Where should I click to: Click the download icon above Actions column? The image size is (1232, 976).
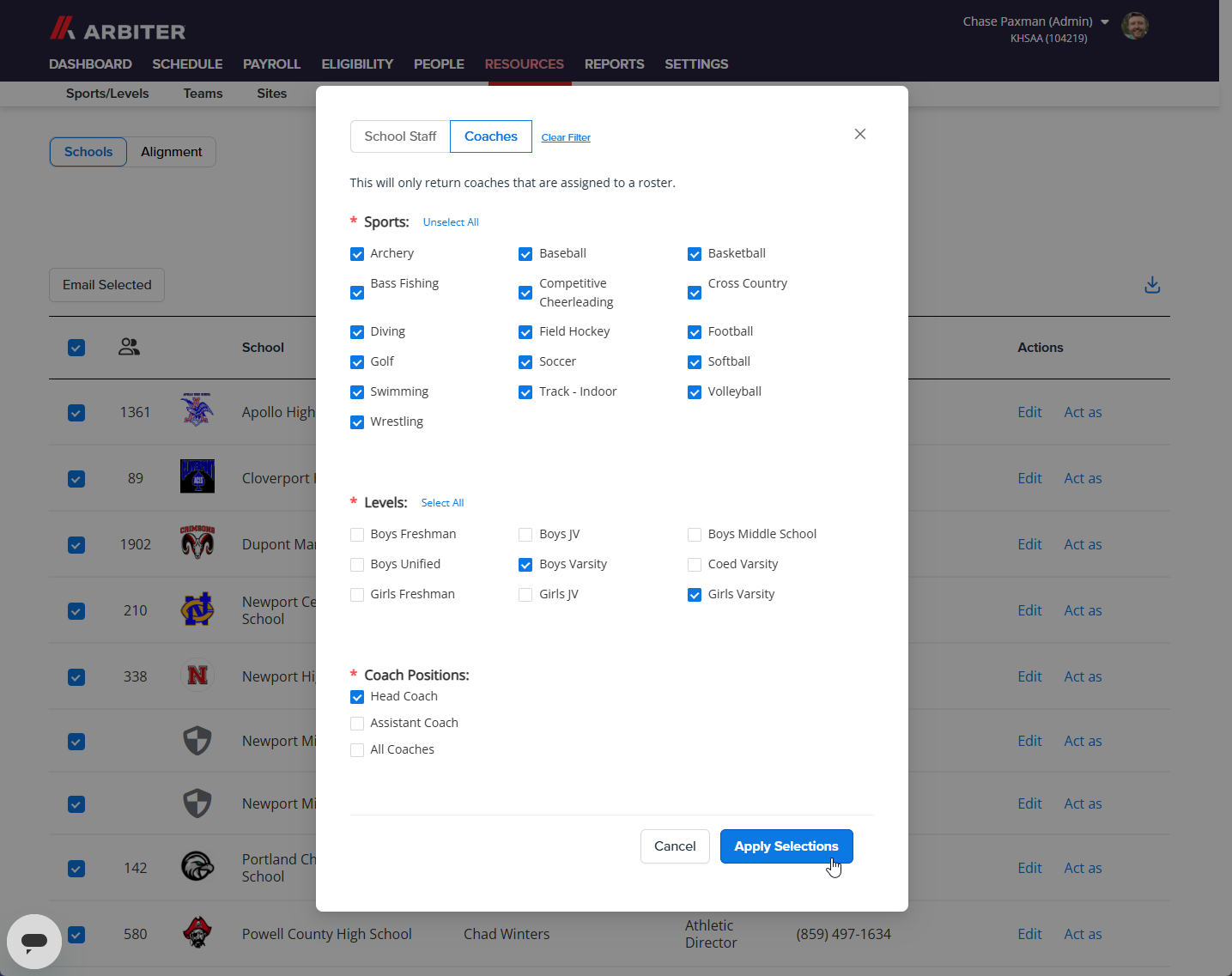(x=1152, y=285)
